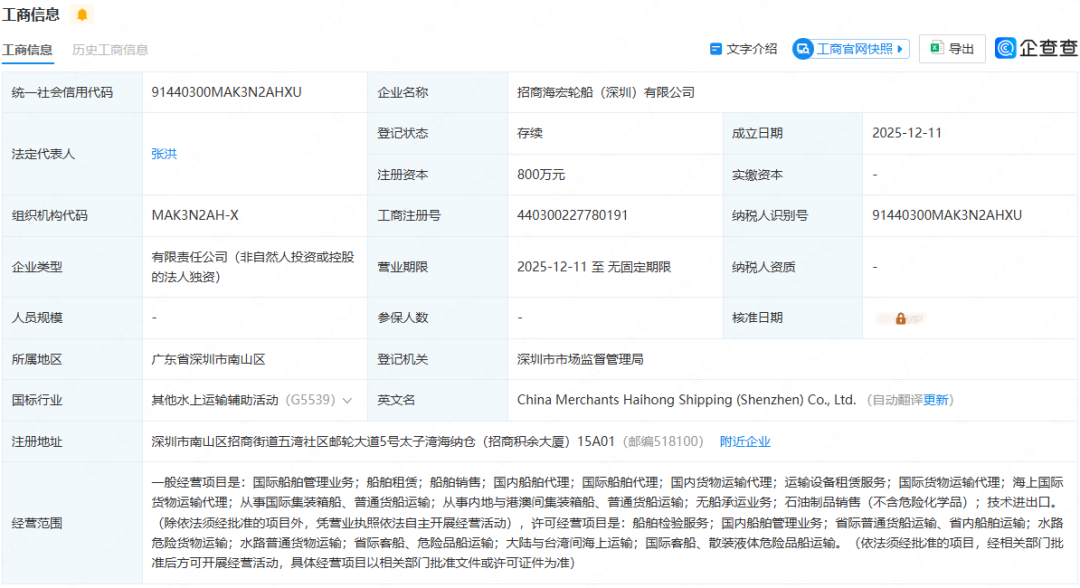
Task: Click 更新 to refresh the auto-translated English name
Action: pos(936,400)
